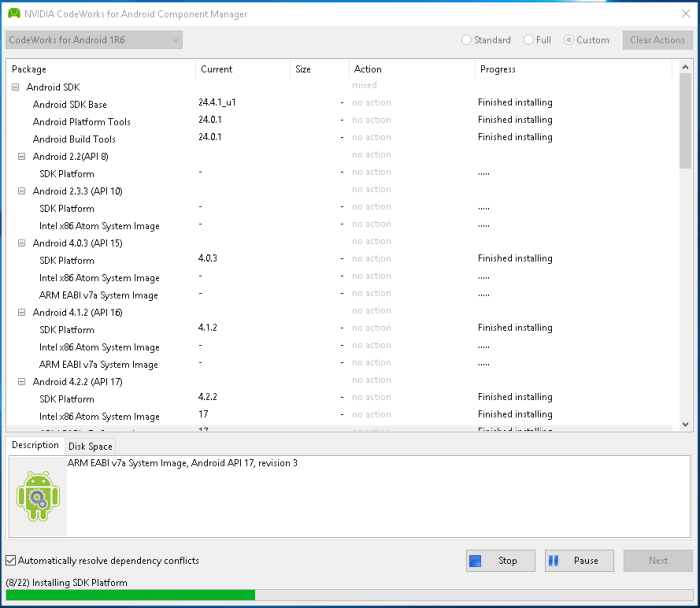Click the green installation progress bar
This screenshot has width=700, height=608.
point(130,595)
